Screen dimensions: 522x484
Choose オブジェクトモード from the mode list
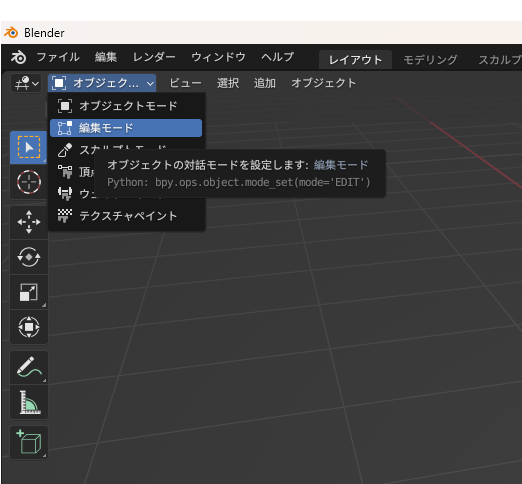(x=126, y=106)
